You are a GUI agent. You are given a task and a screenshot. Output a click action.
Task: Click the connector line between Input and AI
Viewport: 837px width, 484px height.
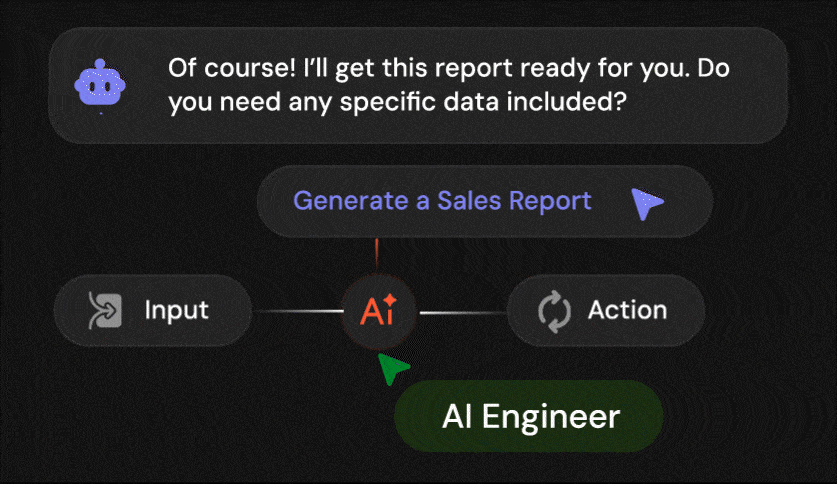tap(296, 313)
